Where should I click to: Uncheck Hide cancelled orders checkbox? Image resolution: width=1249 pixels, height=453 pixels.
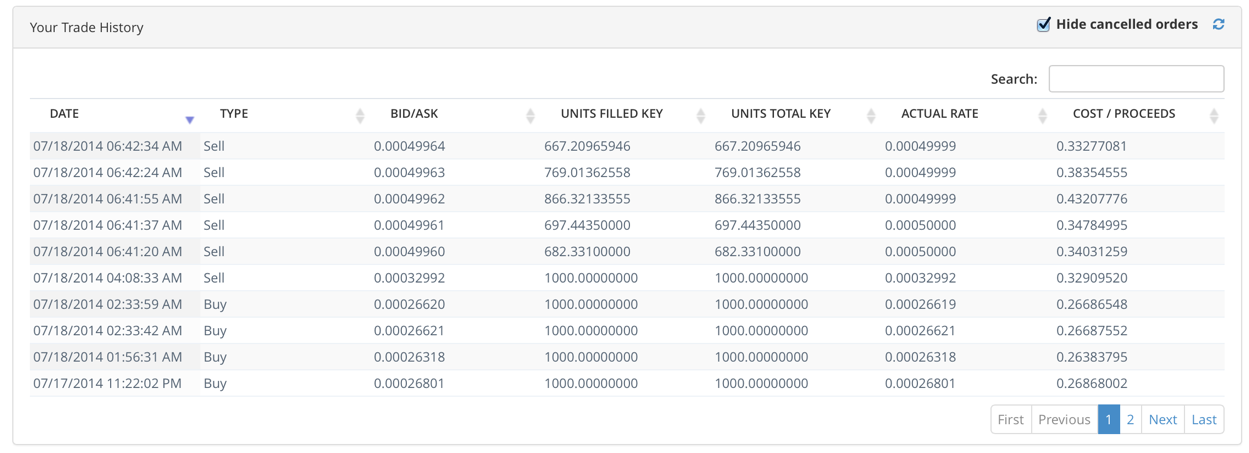pos(1043,24)
